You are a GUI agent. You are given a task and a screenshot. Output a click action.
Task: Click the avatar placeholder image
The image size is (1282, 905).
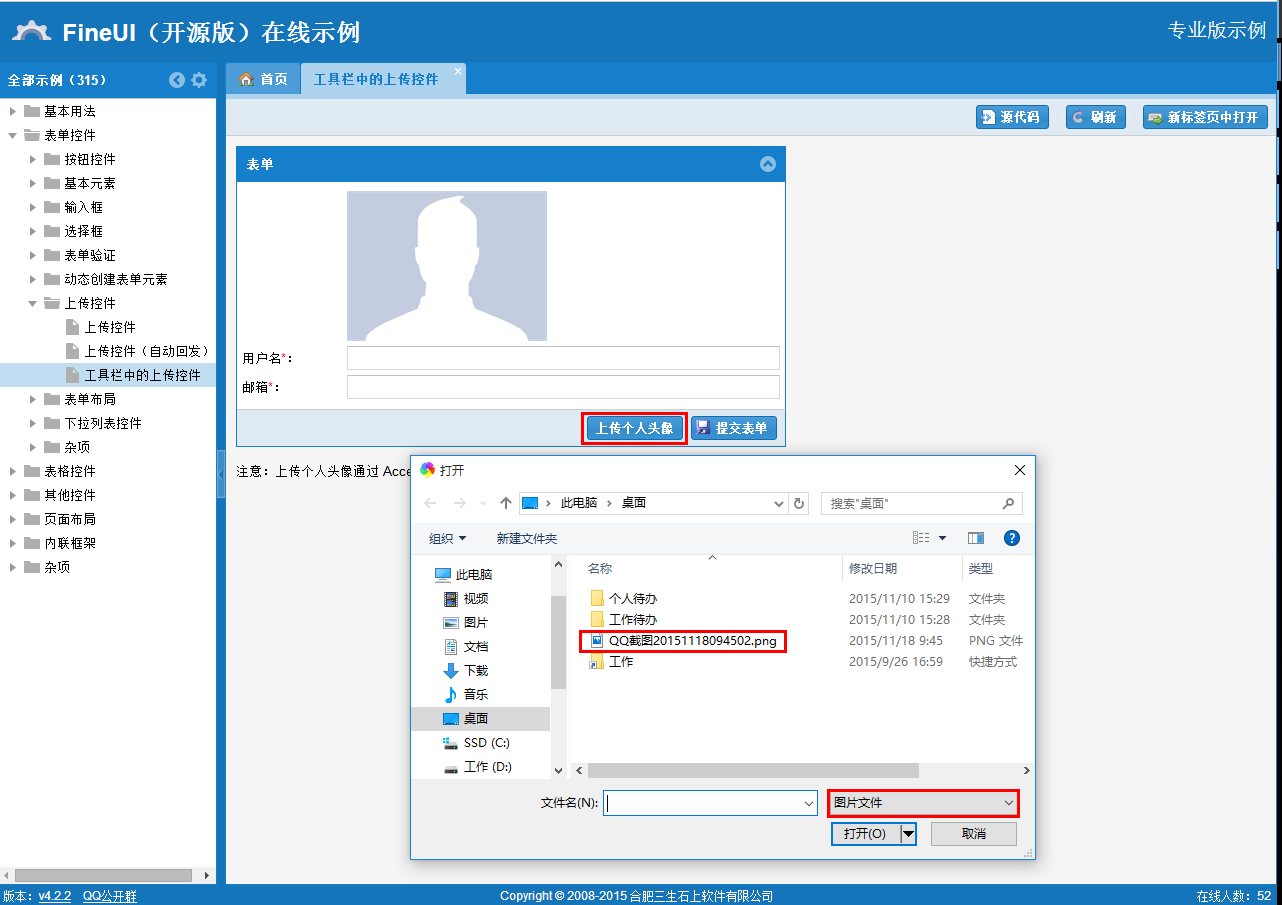click(447, 266)
